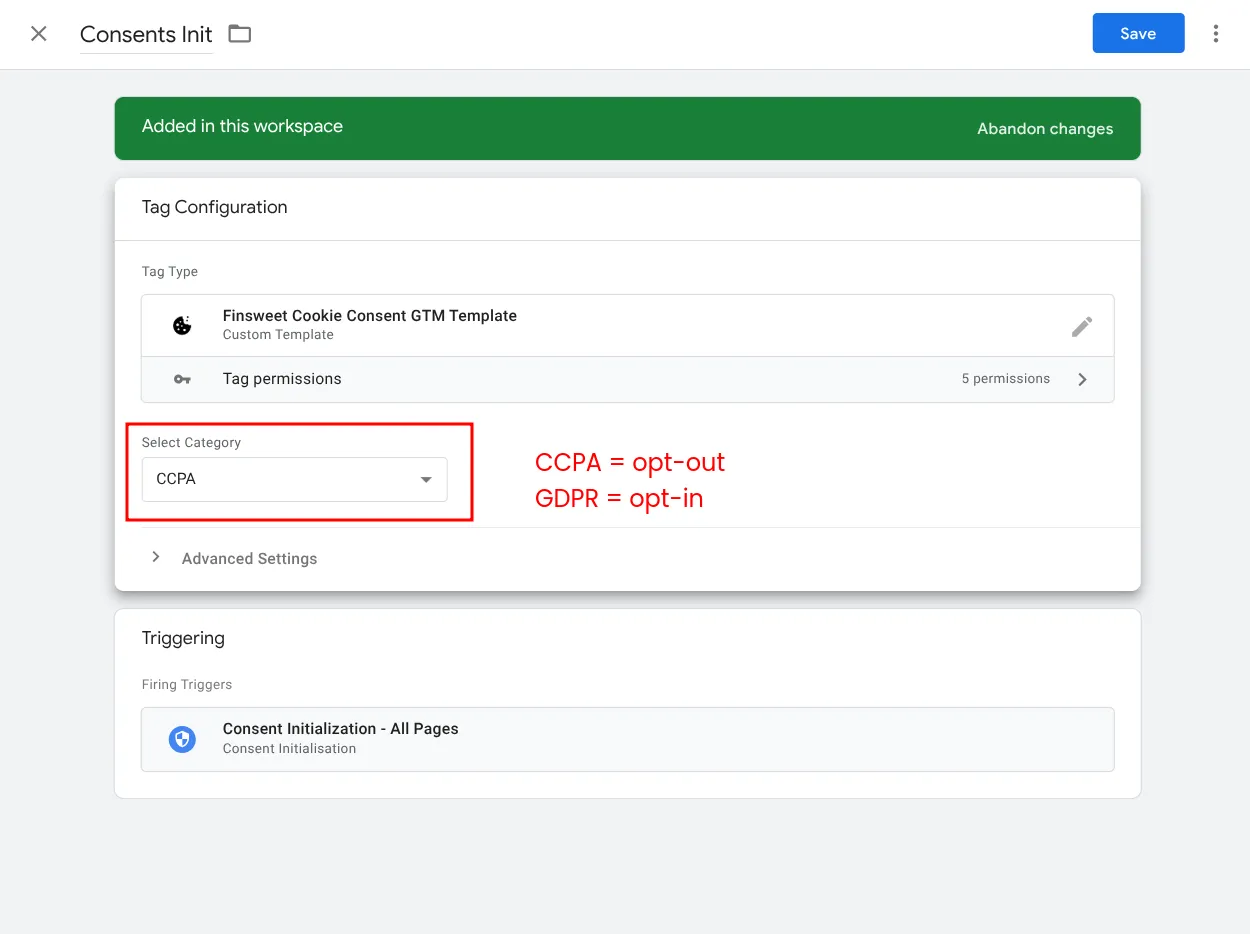Click the Custom Template subtitle
The width and height of the screenshot is (1250, 934).
(278, 335)
